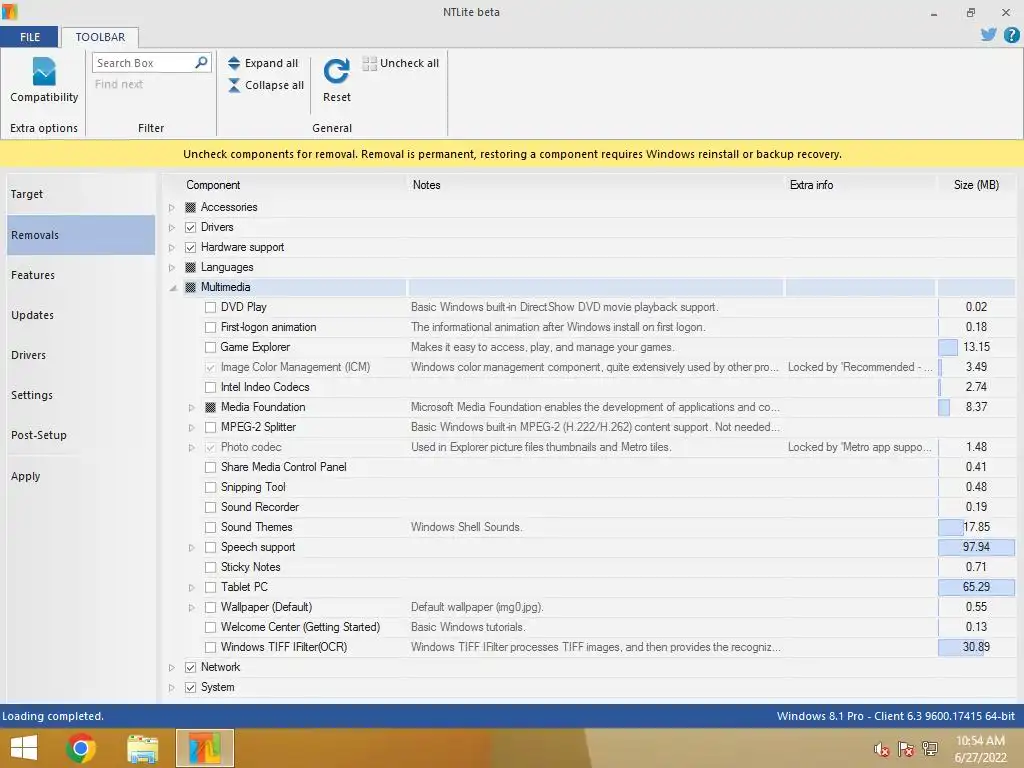Open the Post-Setup page
This screenshot has width=1024, height=768.
[x=81, y=435]
